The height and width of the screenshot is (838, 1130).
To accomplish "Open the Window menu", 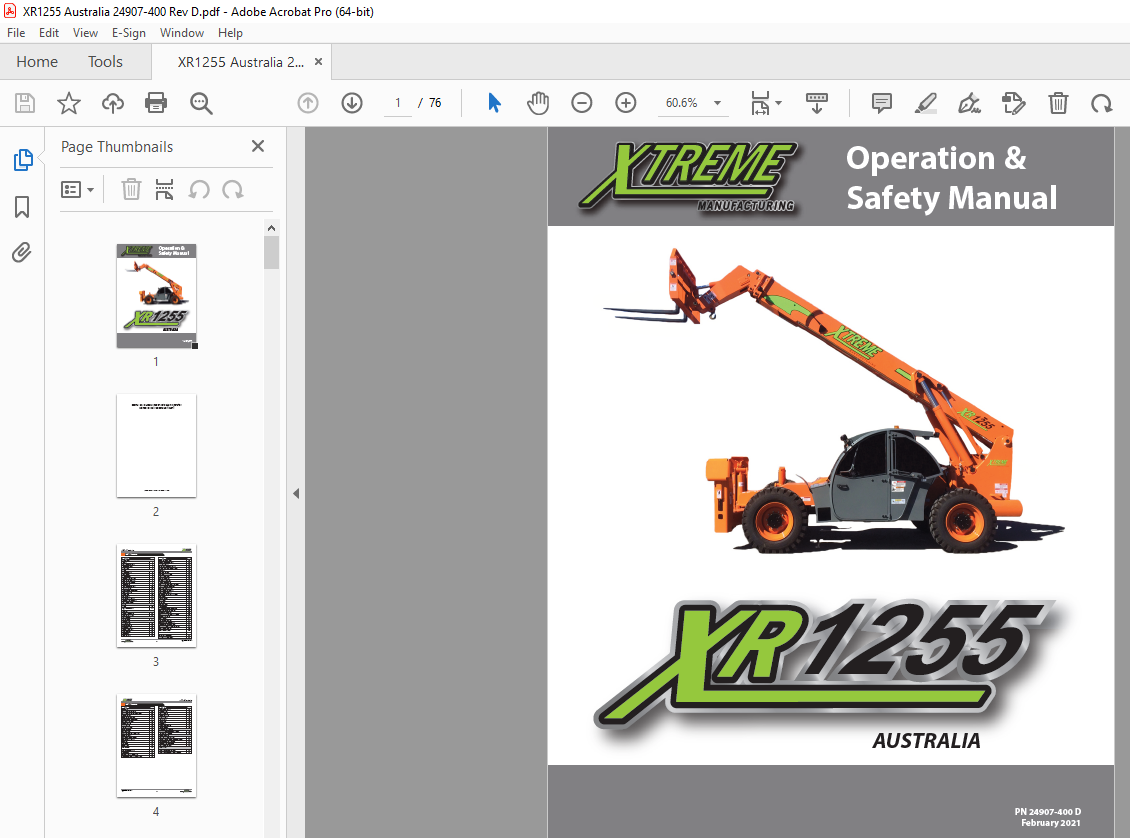I will [182, 33].
